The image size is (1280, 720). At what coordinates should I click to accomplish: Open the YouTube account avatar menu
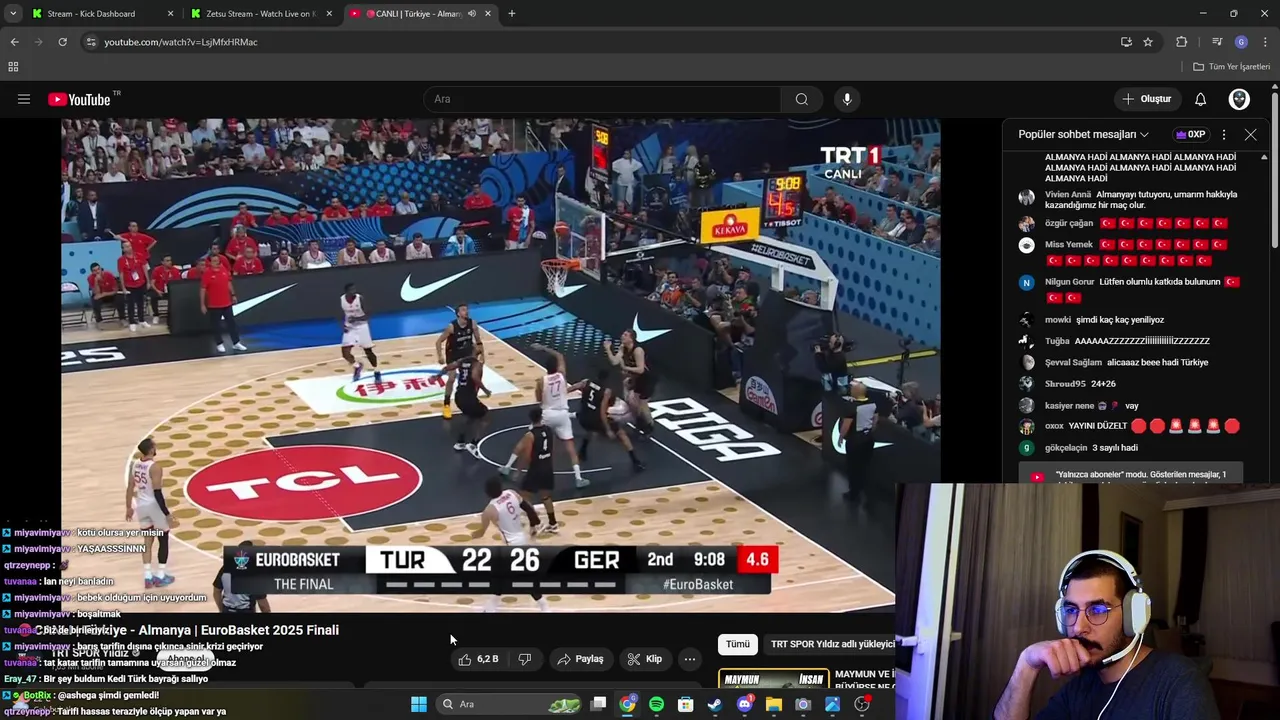click(1239, 99)
